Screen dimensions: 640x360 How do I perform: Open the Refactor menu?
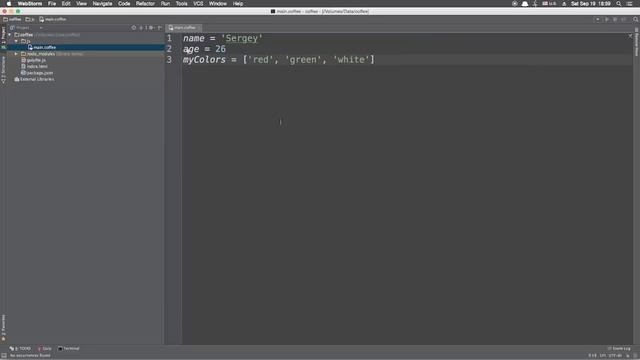click(x=145, y=4)
